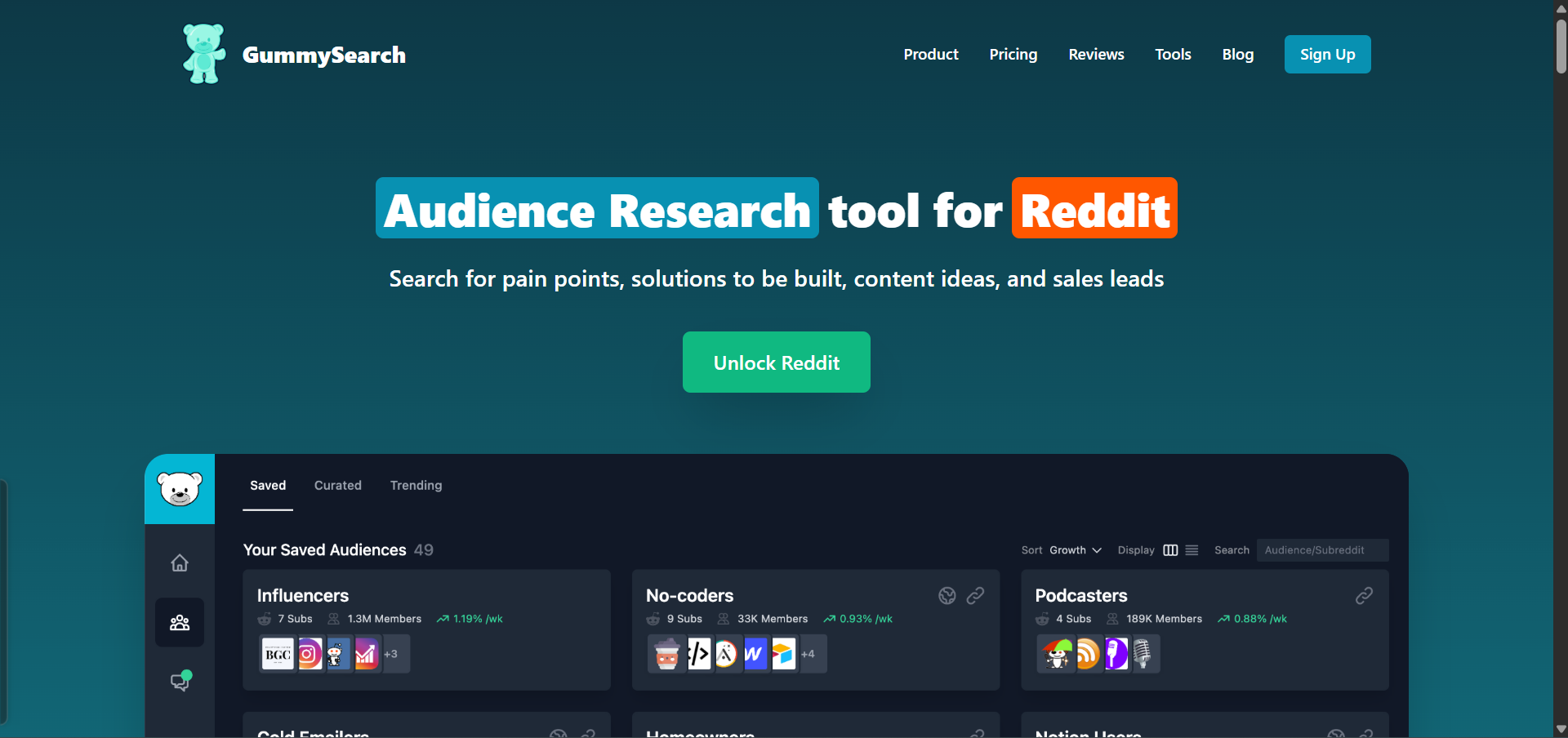Switch to the Curated tab
Screen dimensions: 1568x738
pos(338,486)
